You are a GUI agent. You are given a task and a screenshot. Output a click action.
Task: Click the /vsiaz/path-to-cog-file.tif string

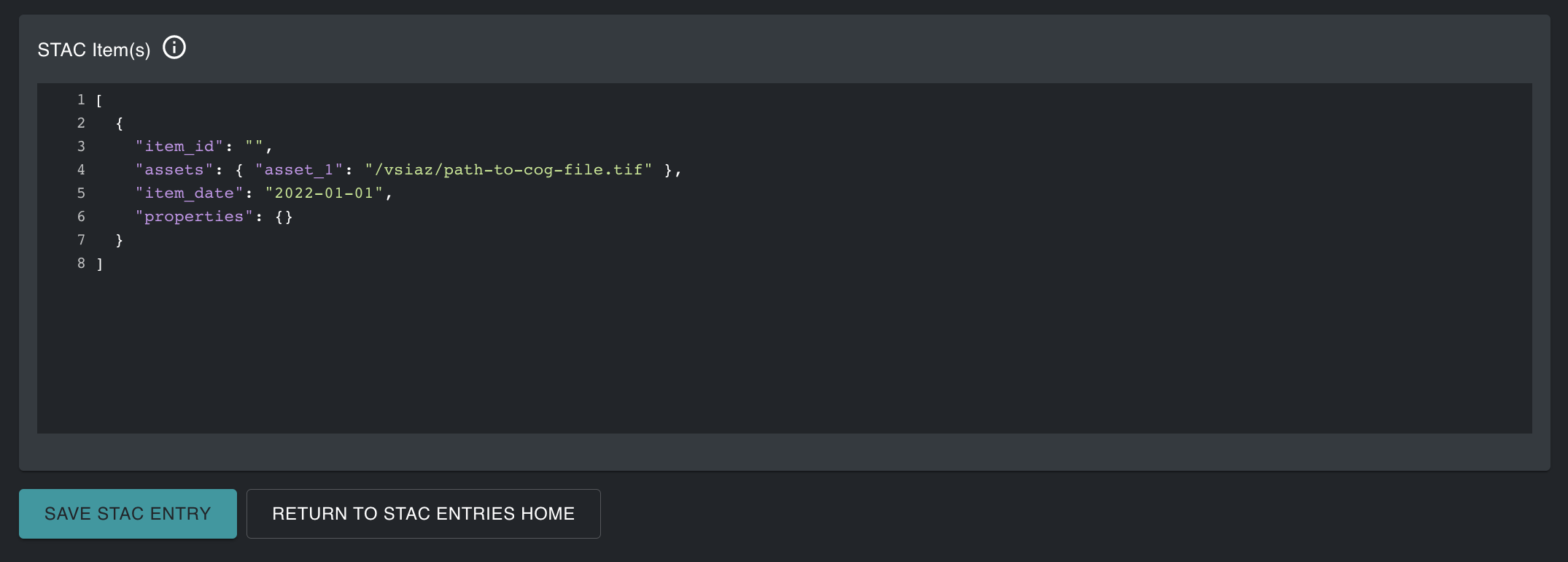pos(508,170)
